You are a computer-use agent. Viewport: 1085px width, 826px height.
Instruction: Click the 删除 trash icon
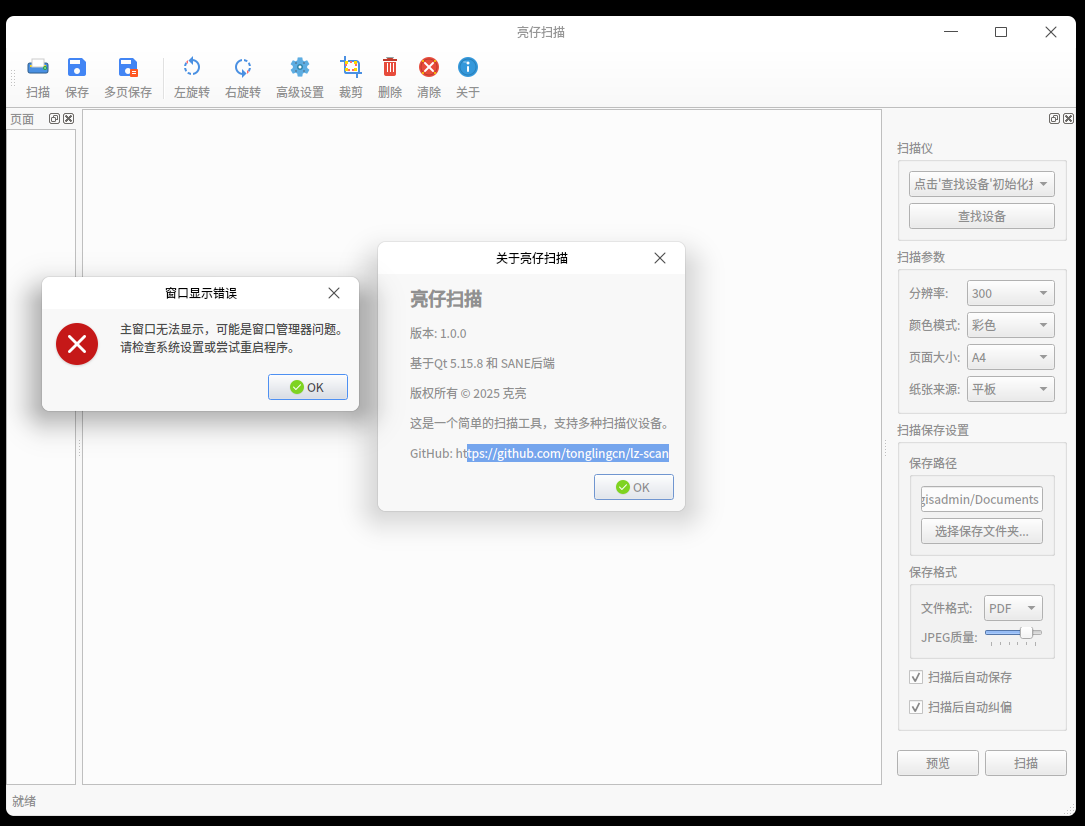tap(390, 77)
